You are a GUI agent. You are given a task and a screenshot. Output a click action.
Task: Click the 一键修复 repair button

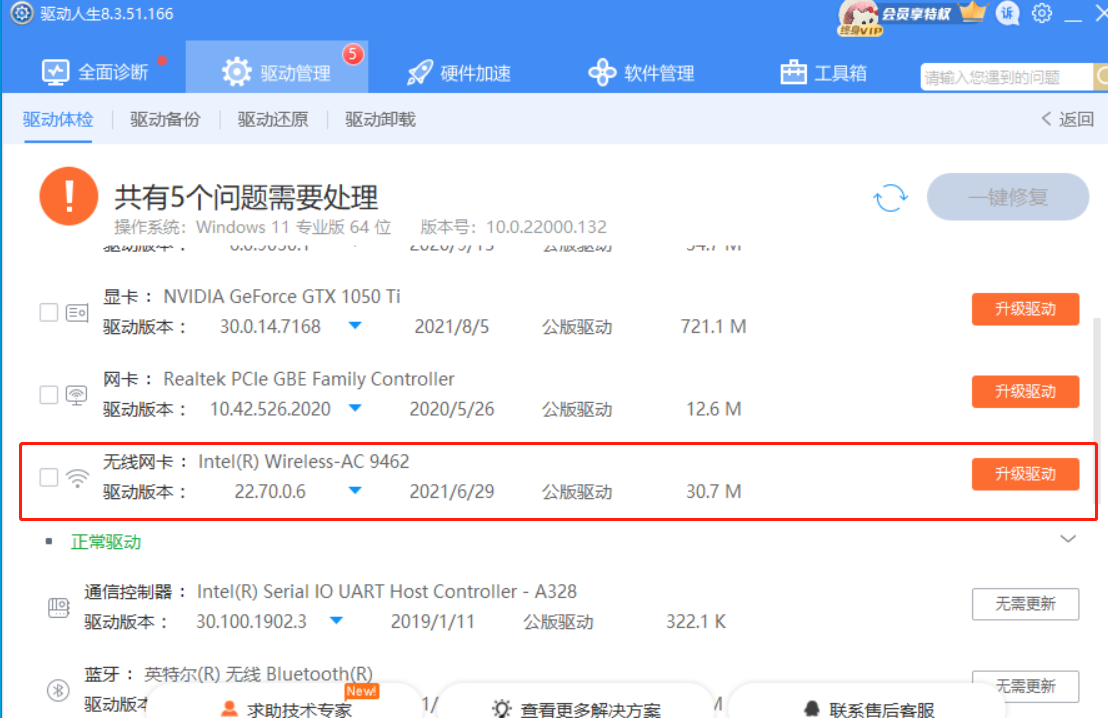coord(1007,197)
